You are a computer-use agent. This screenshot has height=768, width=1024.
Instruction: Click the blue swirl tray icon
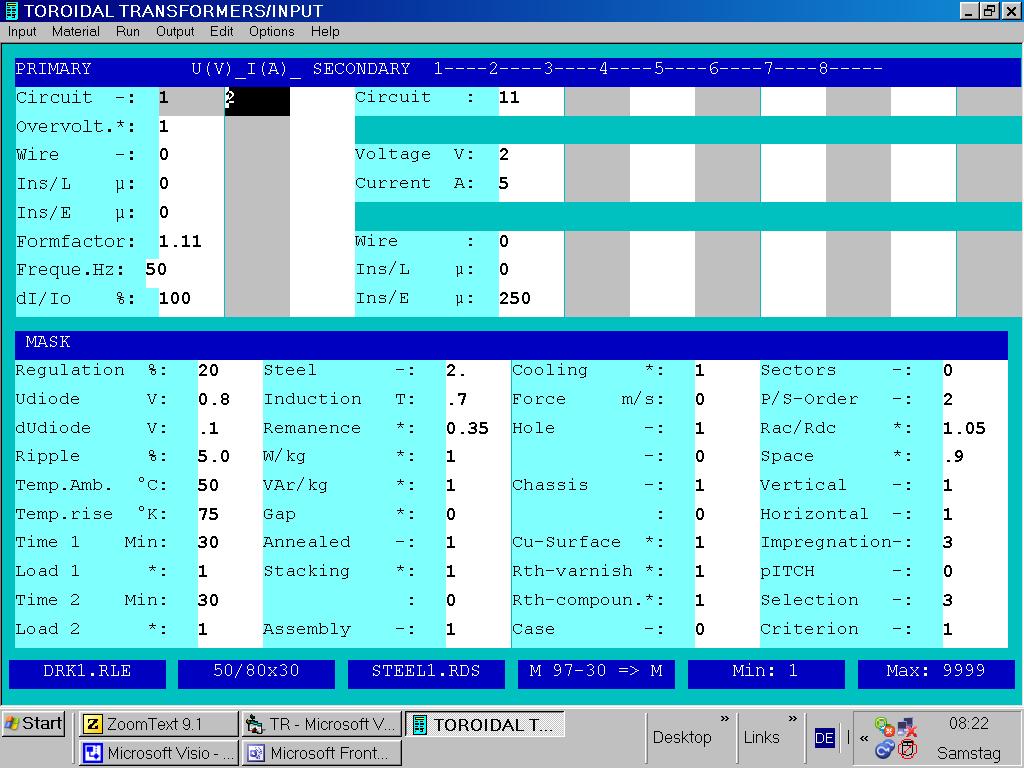pyautogui.click(x=884, y=749)
